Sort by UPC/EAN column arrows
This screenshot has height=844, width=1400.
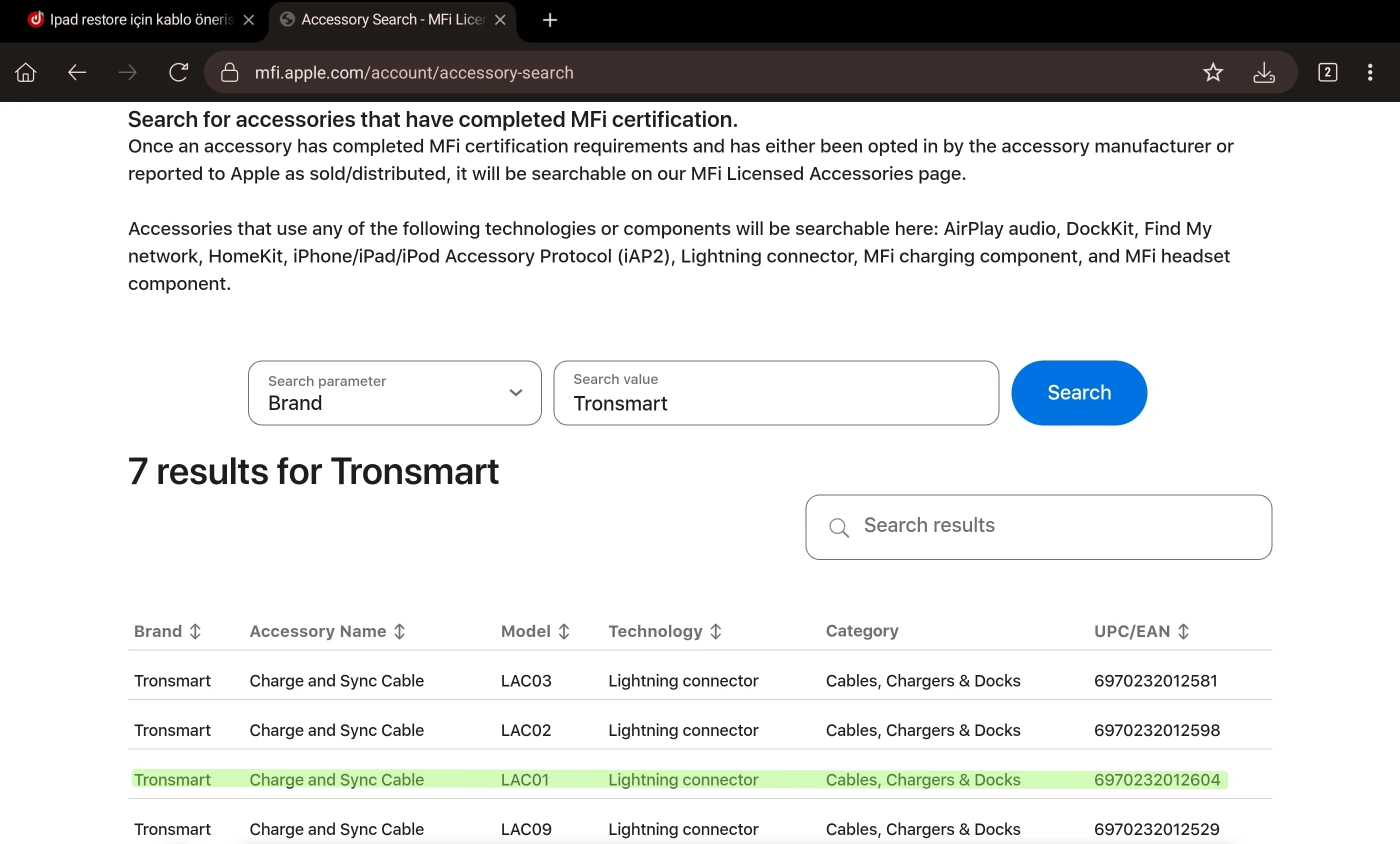point(1183,631)
